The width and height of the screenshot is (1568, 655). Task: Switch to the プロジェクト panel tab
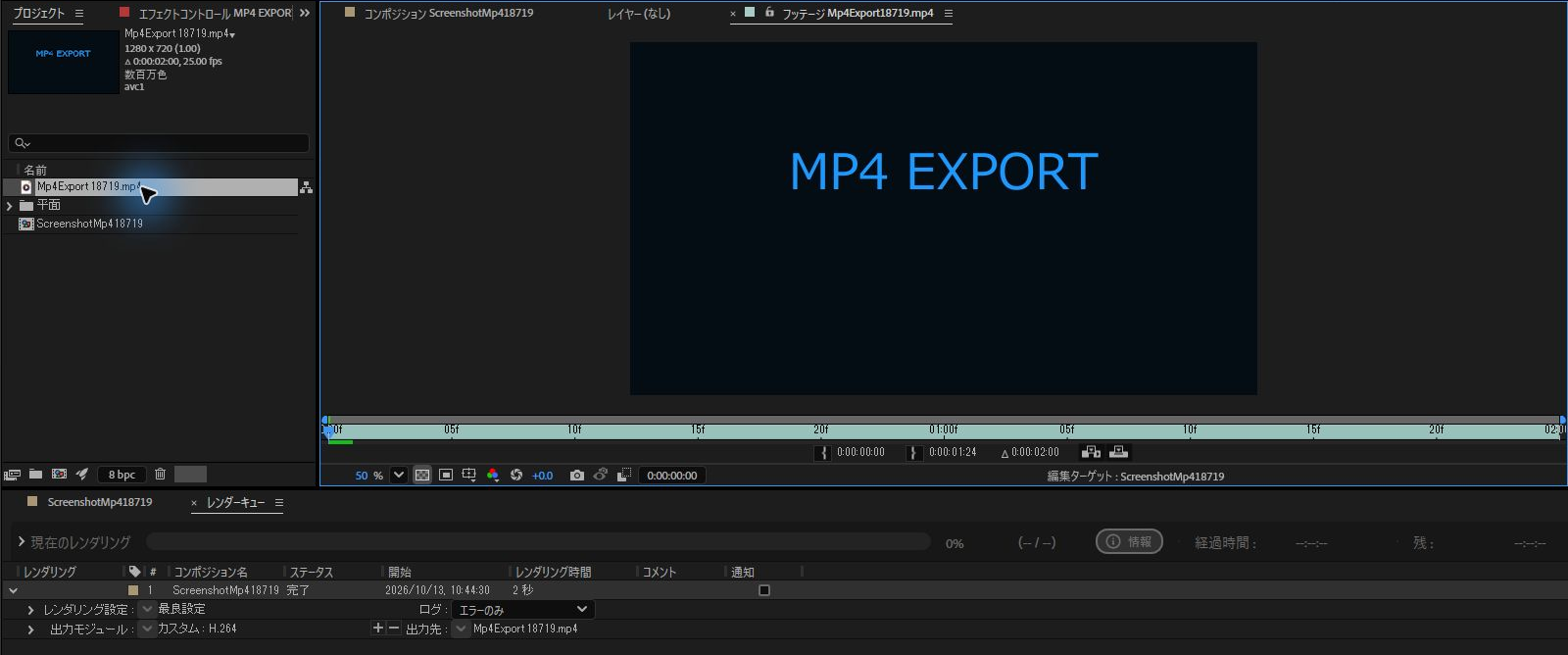(38, 14)
